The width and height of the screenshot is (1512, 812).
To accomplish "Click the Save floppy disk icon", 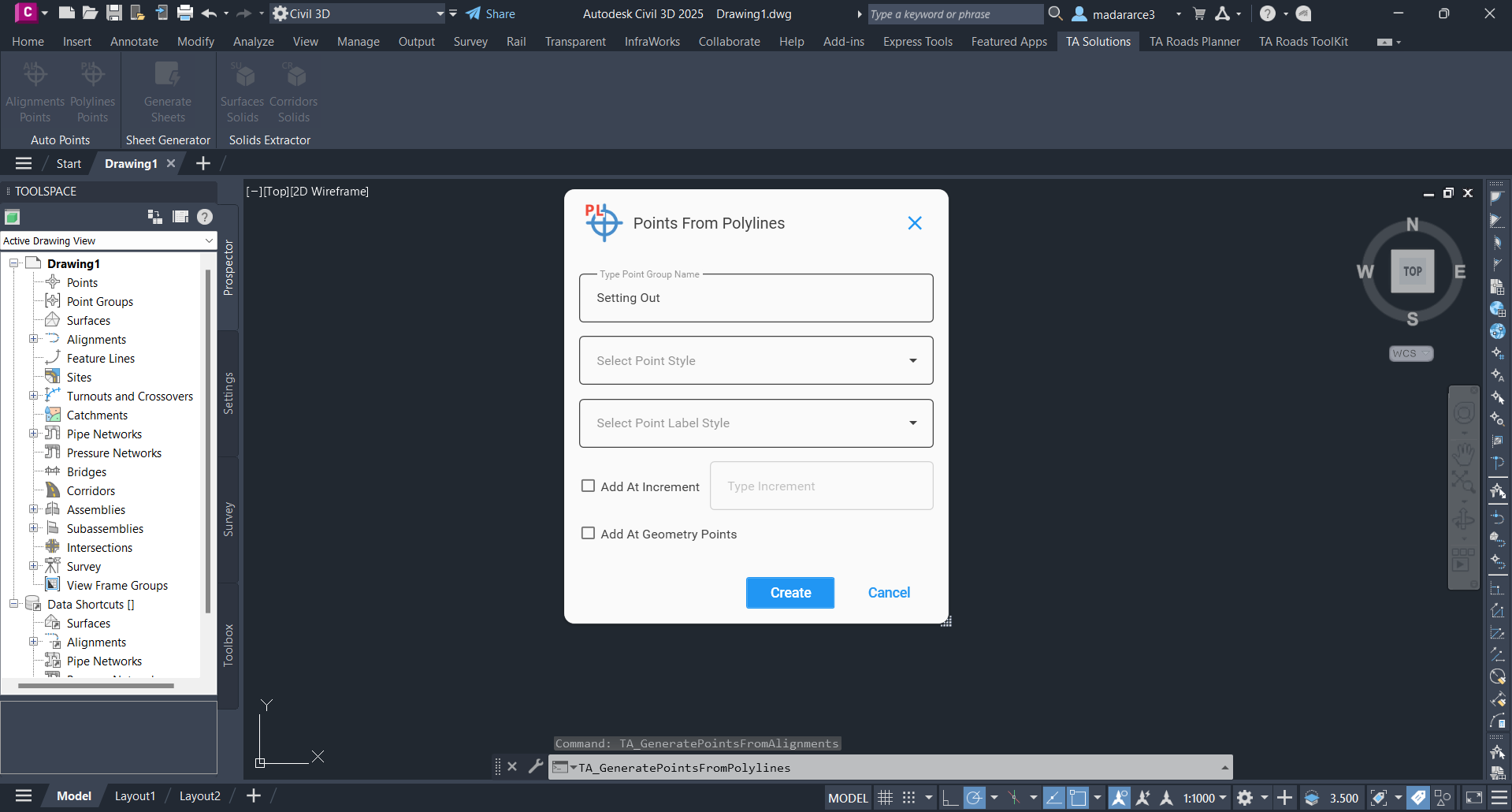I will click(114, 13).
